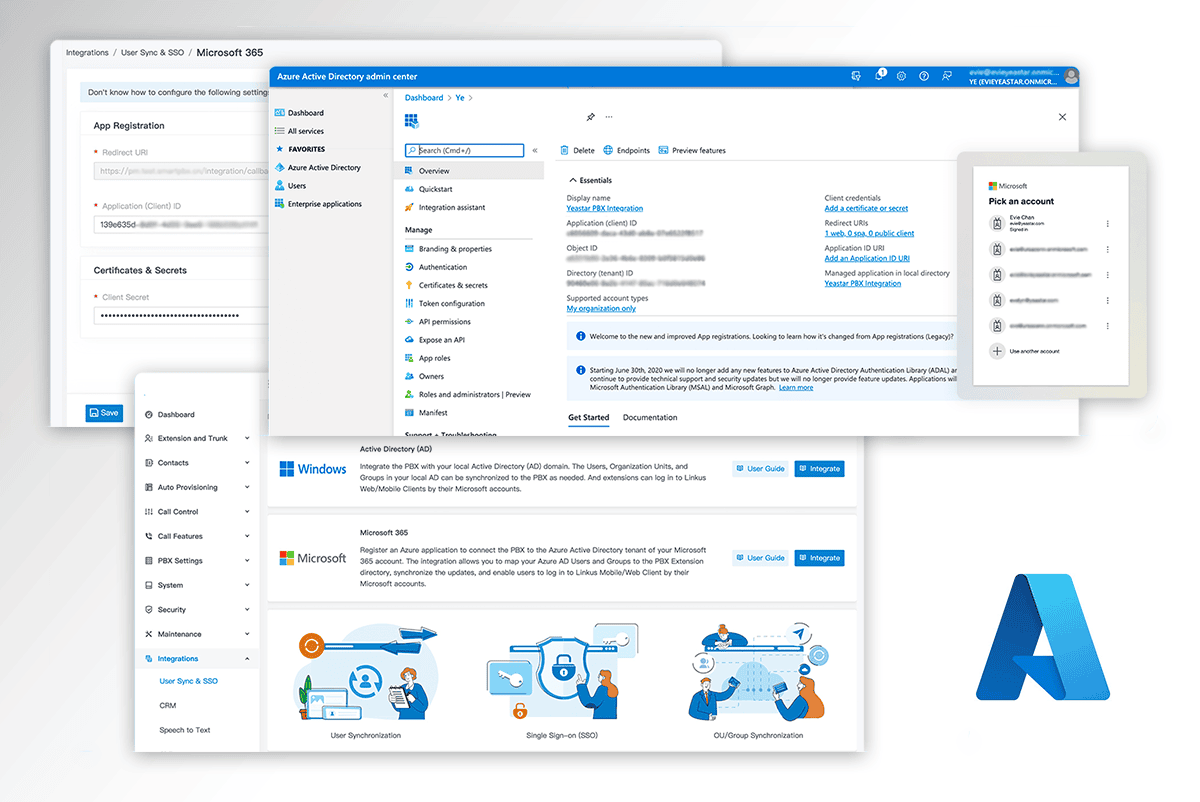Open Endpoints in the app toolbar
The height and width of the screenshot is (802, 1200).
(627, 151)
